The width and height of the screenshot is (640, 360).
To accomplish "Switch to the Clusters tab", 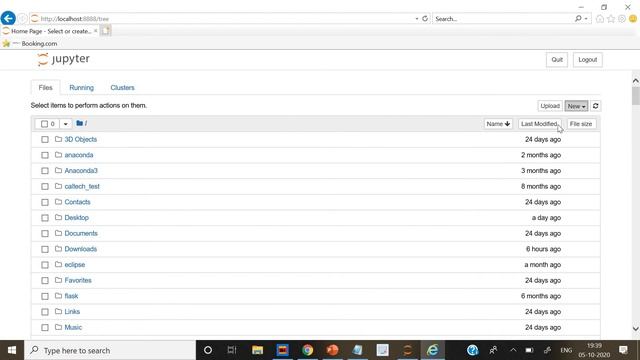I will tap(122, 87).
